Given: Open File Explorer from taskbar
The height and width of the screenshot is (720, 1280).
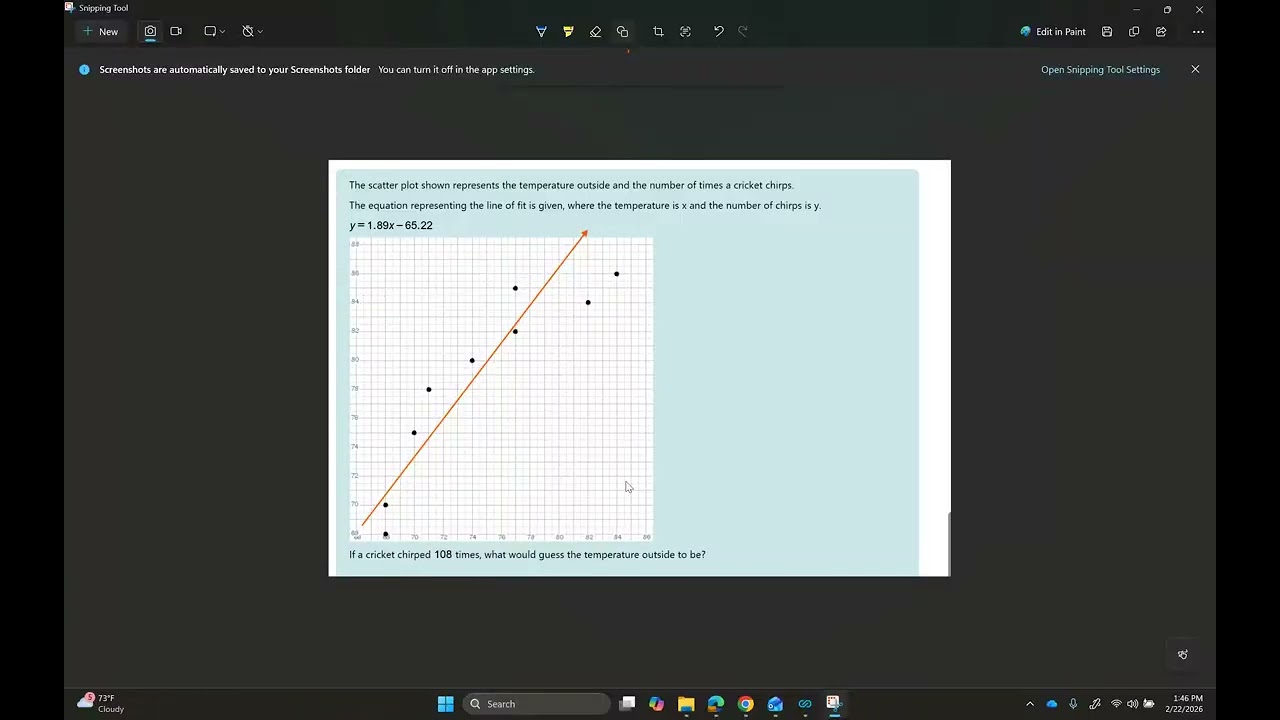Looking at the screenshot, I should click(x=686, y=704).
